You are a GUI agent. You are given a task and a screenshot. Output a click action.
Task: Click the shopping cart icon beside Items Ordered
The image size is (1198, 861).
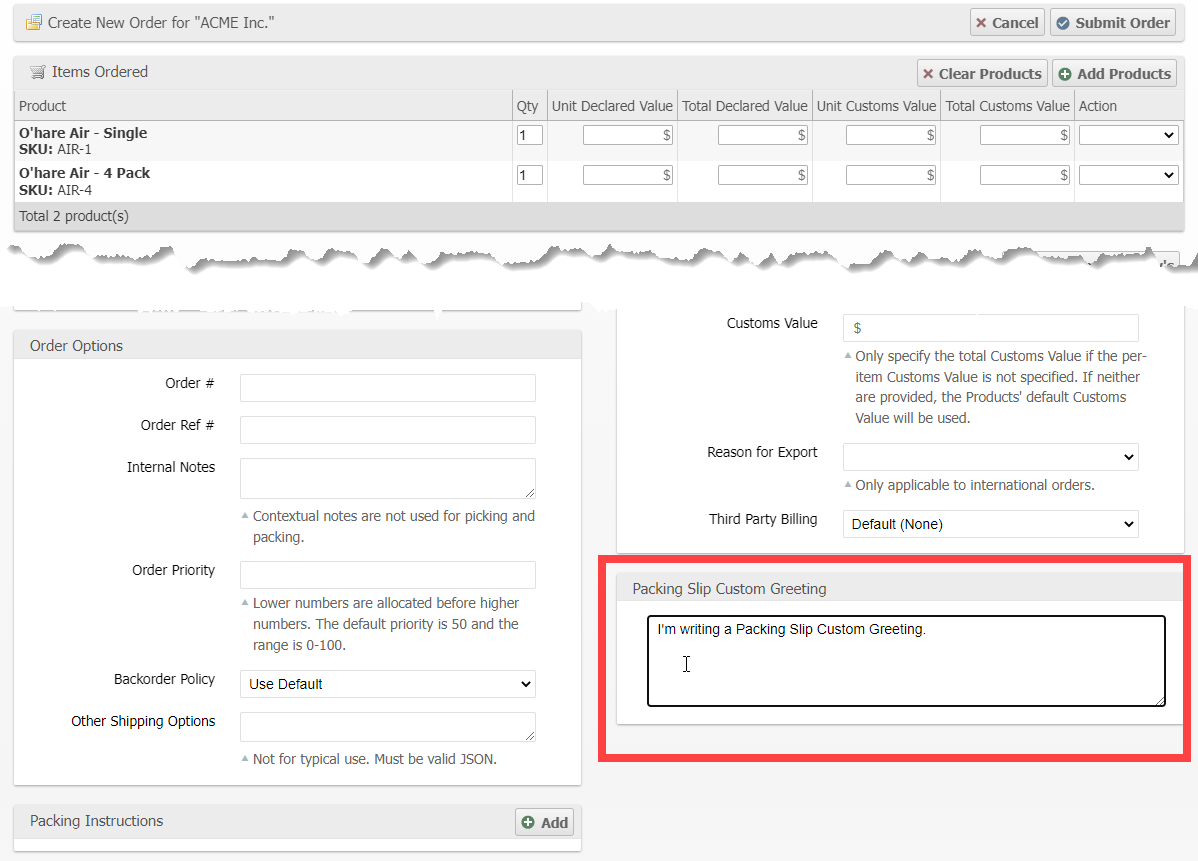38,72
